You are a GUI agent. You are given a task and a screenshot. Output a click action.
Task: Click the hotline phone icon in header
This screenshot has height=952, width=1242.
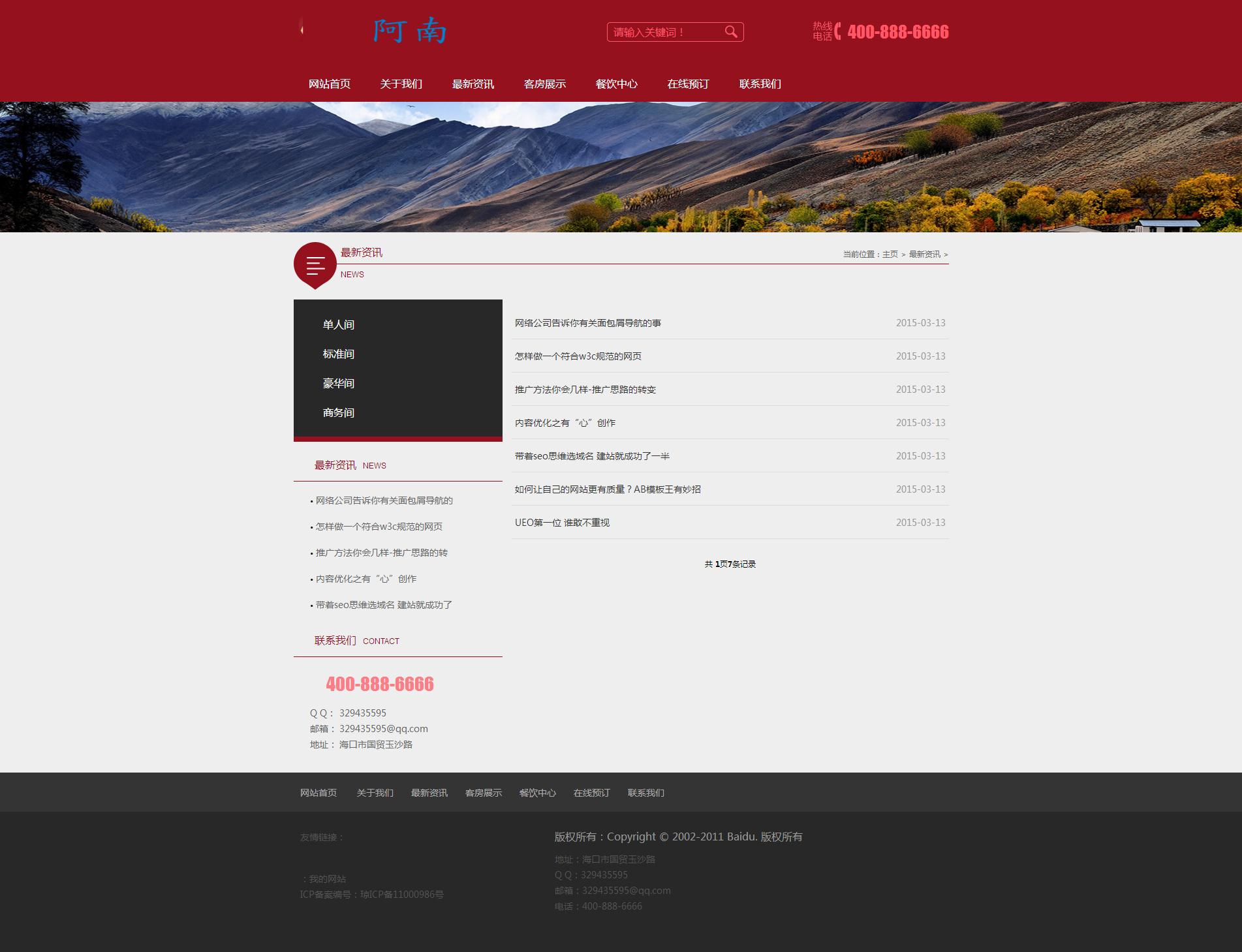[838, 31]
